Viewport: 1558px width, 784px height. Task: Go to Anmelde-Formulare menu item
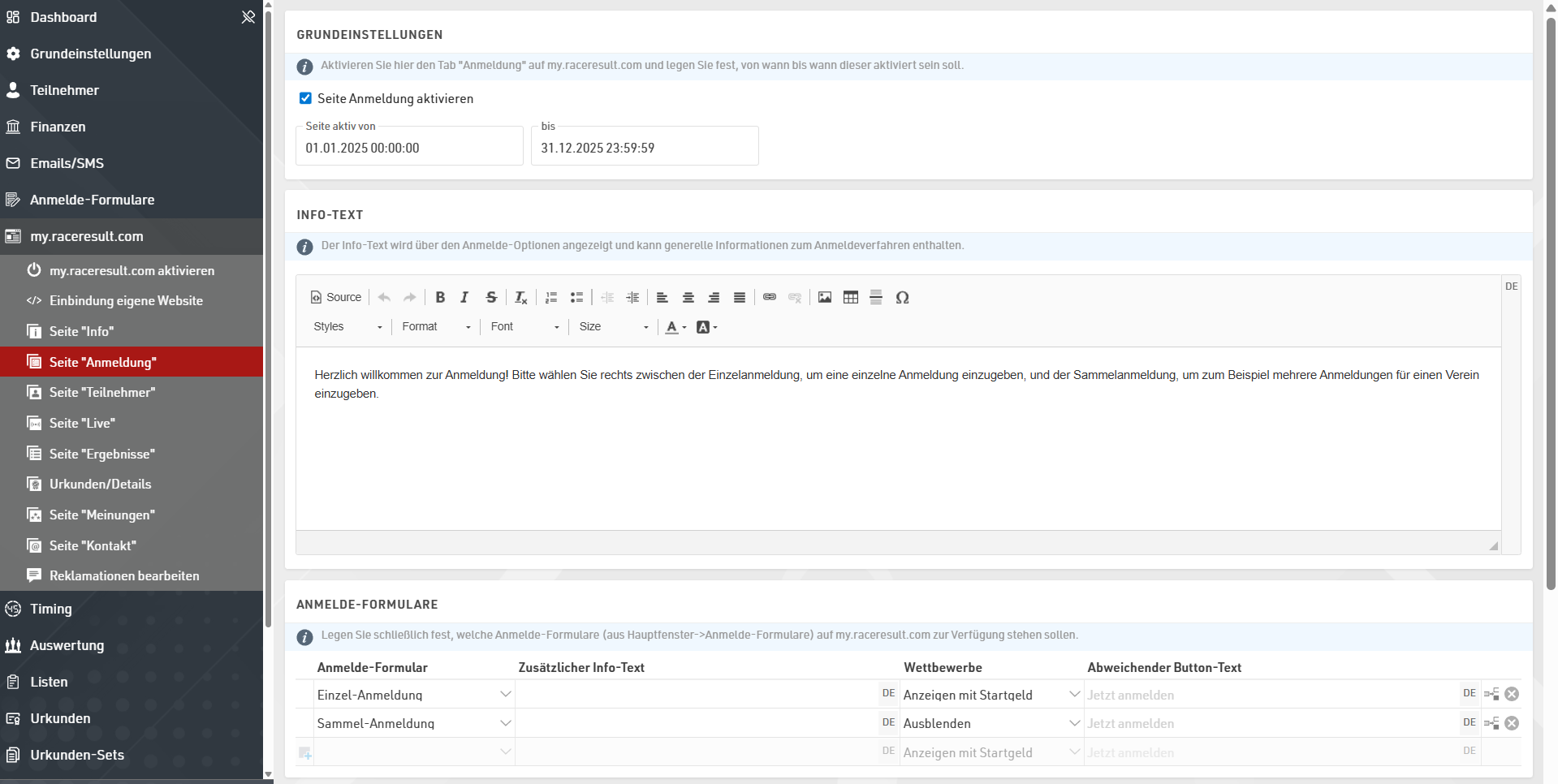[x=92, y=200]
